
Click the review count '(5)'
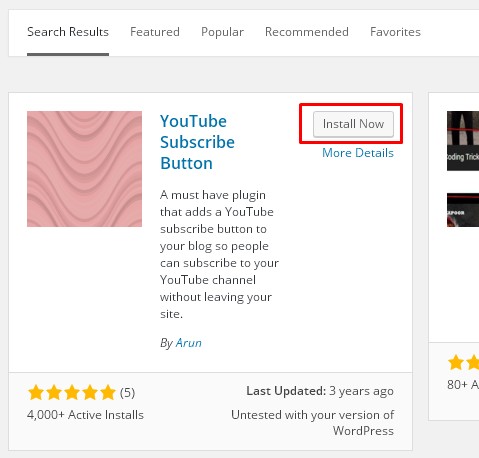tap(127, 393)
